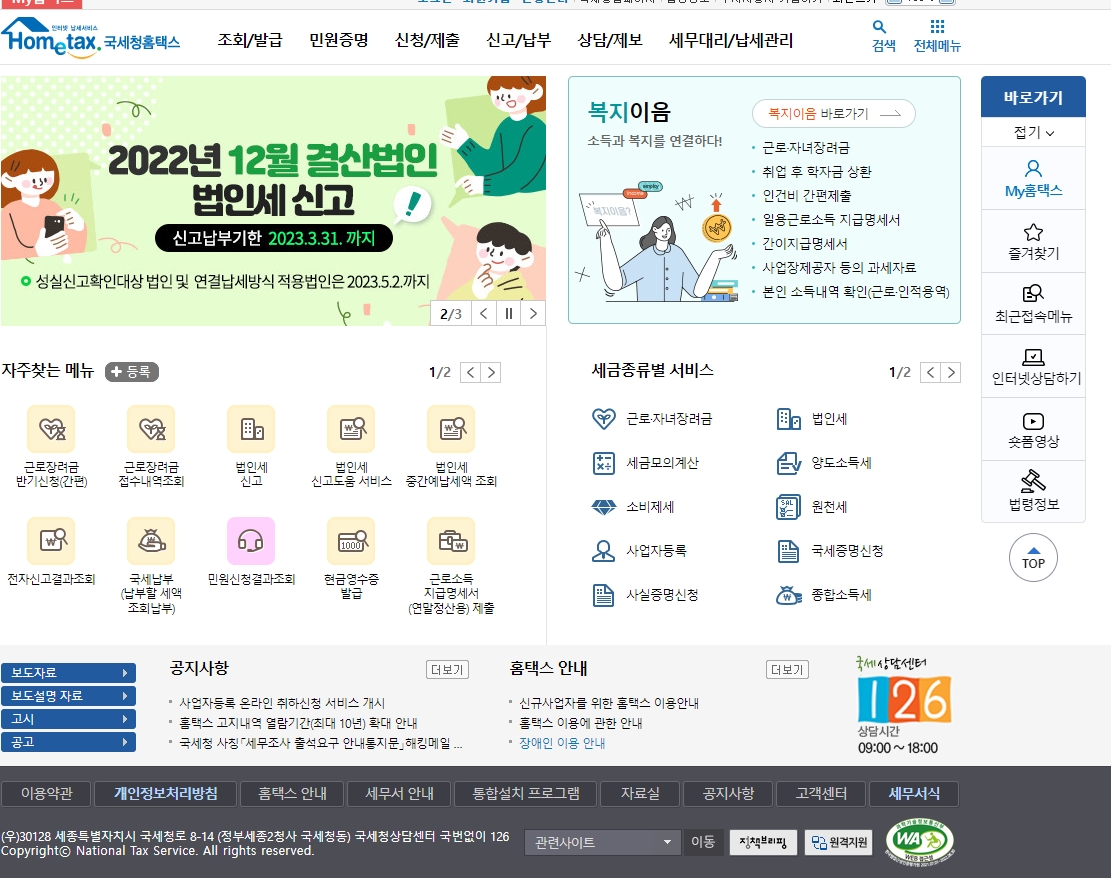Screen dimensions: 1111x878
Task: Open 통합설치 프로그램 footer link
Action: 526,794
